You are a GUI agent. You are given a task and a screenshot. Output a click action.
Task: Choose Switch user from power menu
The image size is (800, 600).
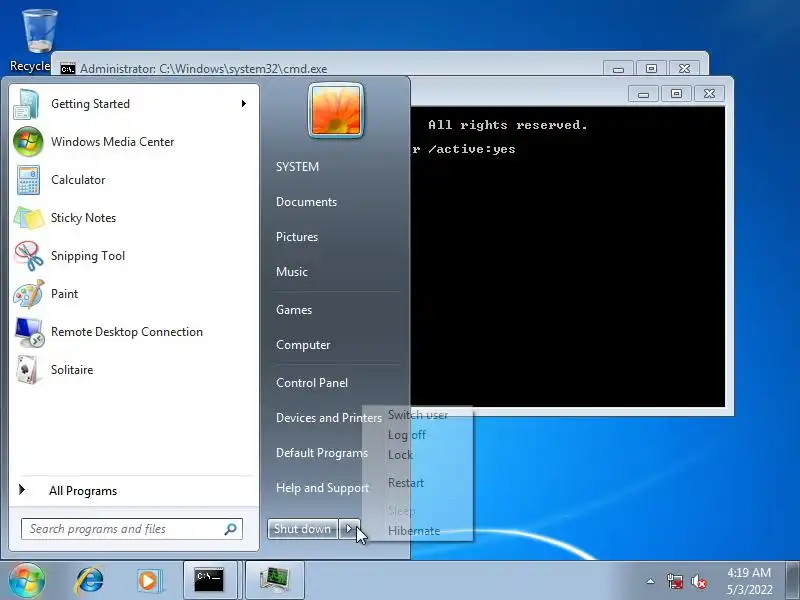(418, 415)
